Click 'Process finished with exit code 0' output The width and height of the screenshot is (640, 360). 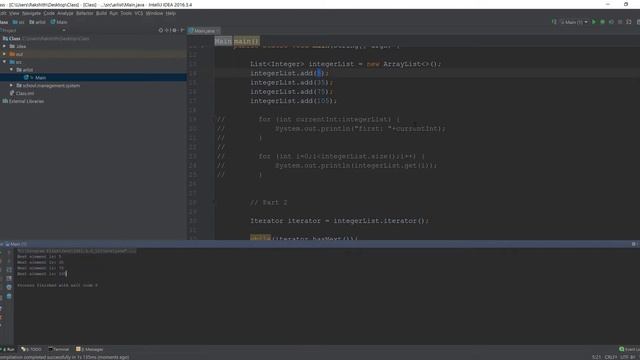58,285
